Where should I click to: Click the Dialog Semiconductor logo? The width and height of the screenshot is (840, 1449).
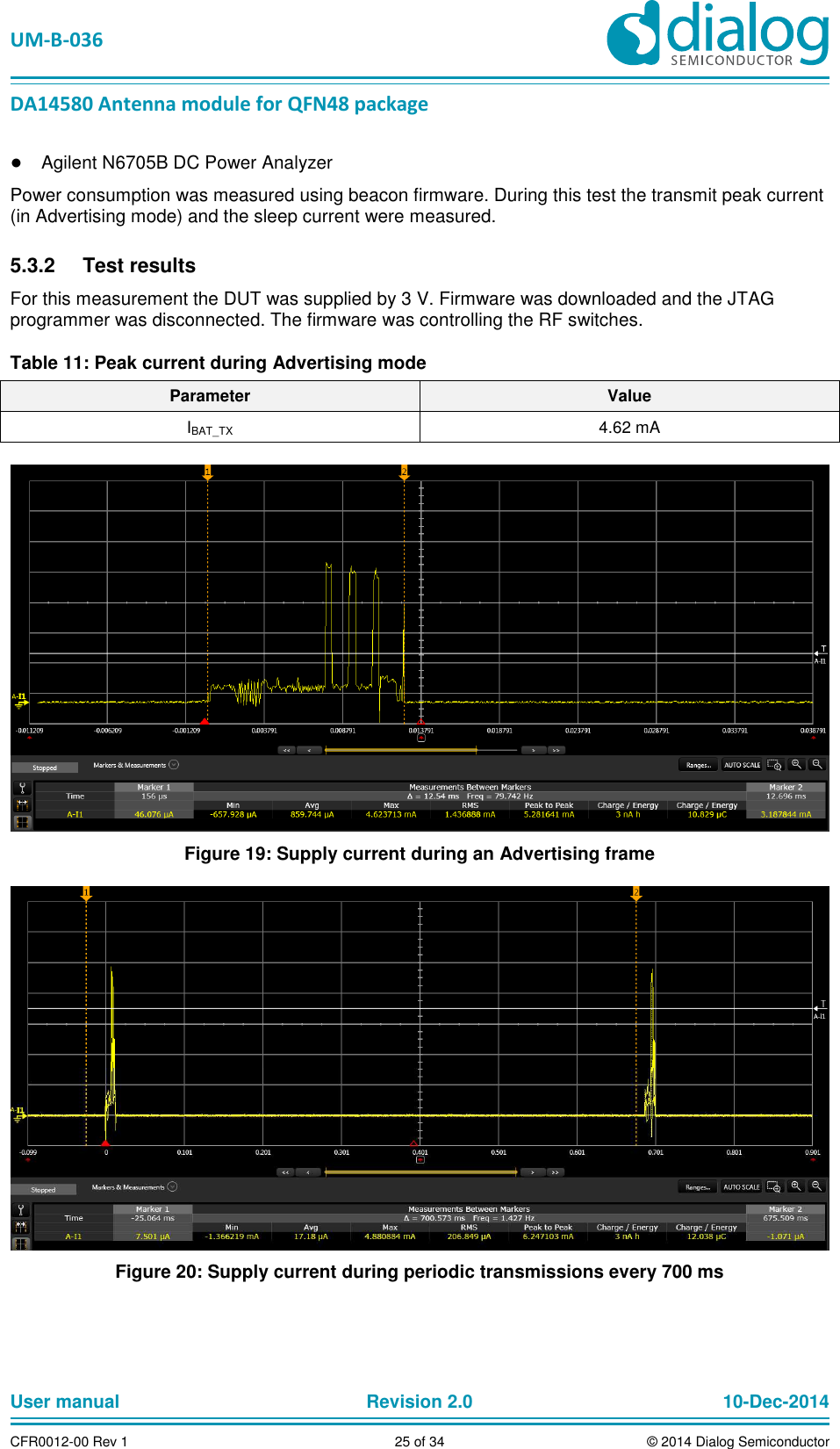[x=718, y=34]
